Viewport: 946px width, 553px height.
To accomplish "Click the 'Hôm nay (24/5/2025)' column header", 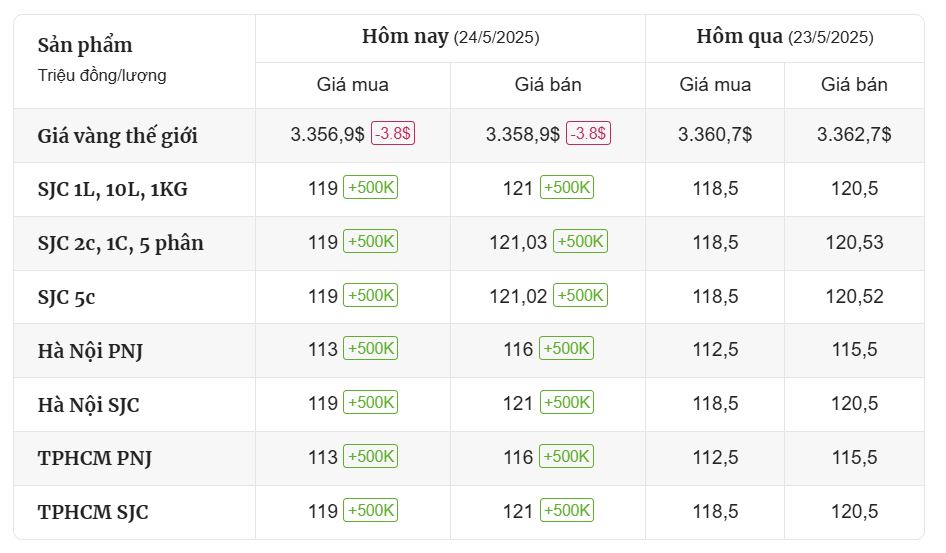I will pyautogui.click(x=451, y=37).
